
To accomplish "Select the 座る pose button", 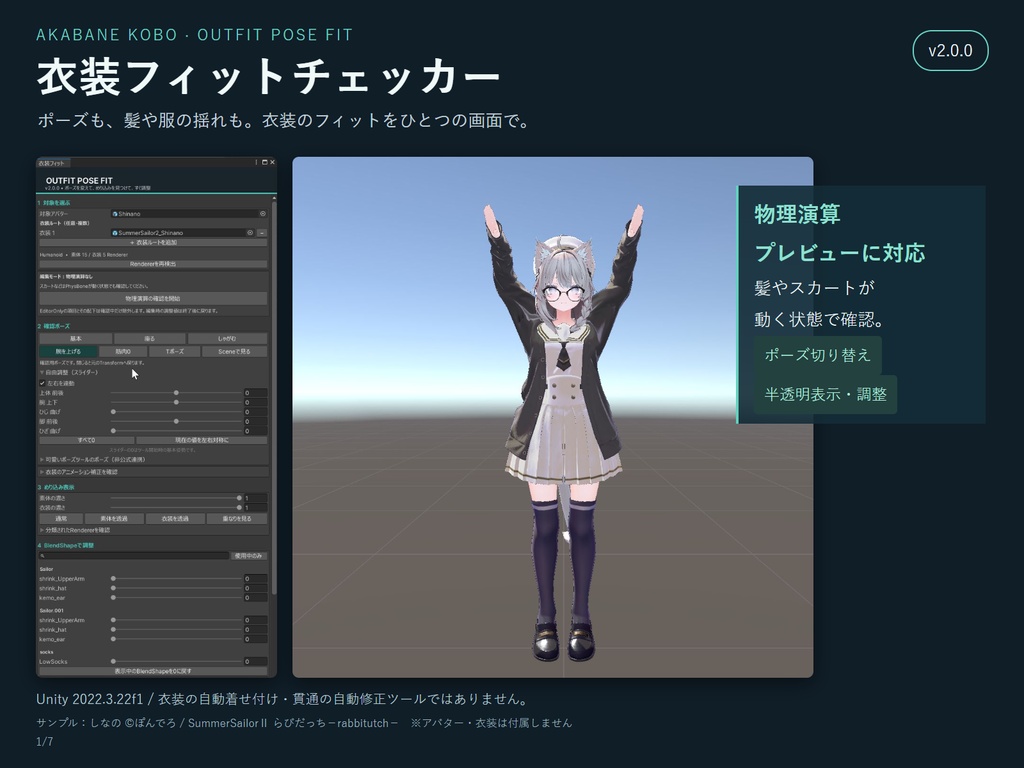I will pos(150,339).
